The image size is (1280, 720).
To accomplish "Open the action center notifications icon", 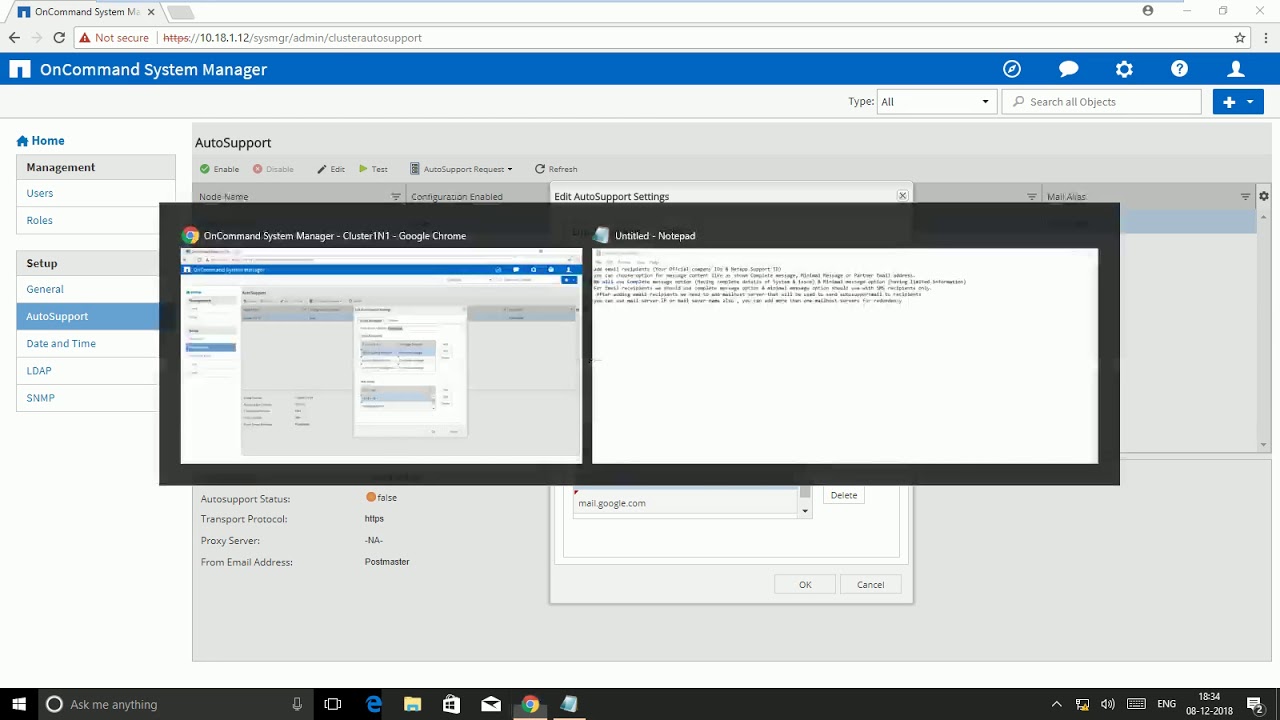I will coord(1255,704).
